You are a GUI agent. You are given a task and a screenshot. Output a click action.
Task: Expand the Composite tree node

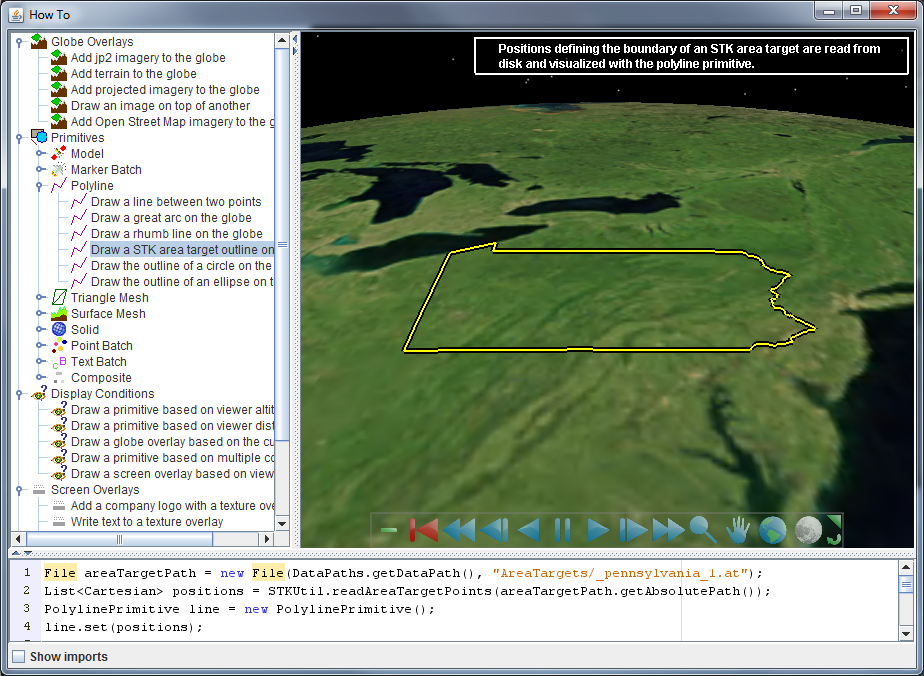click(x=39, y=377)
